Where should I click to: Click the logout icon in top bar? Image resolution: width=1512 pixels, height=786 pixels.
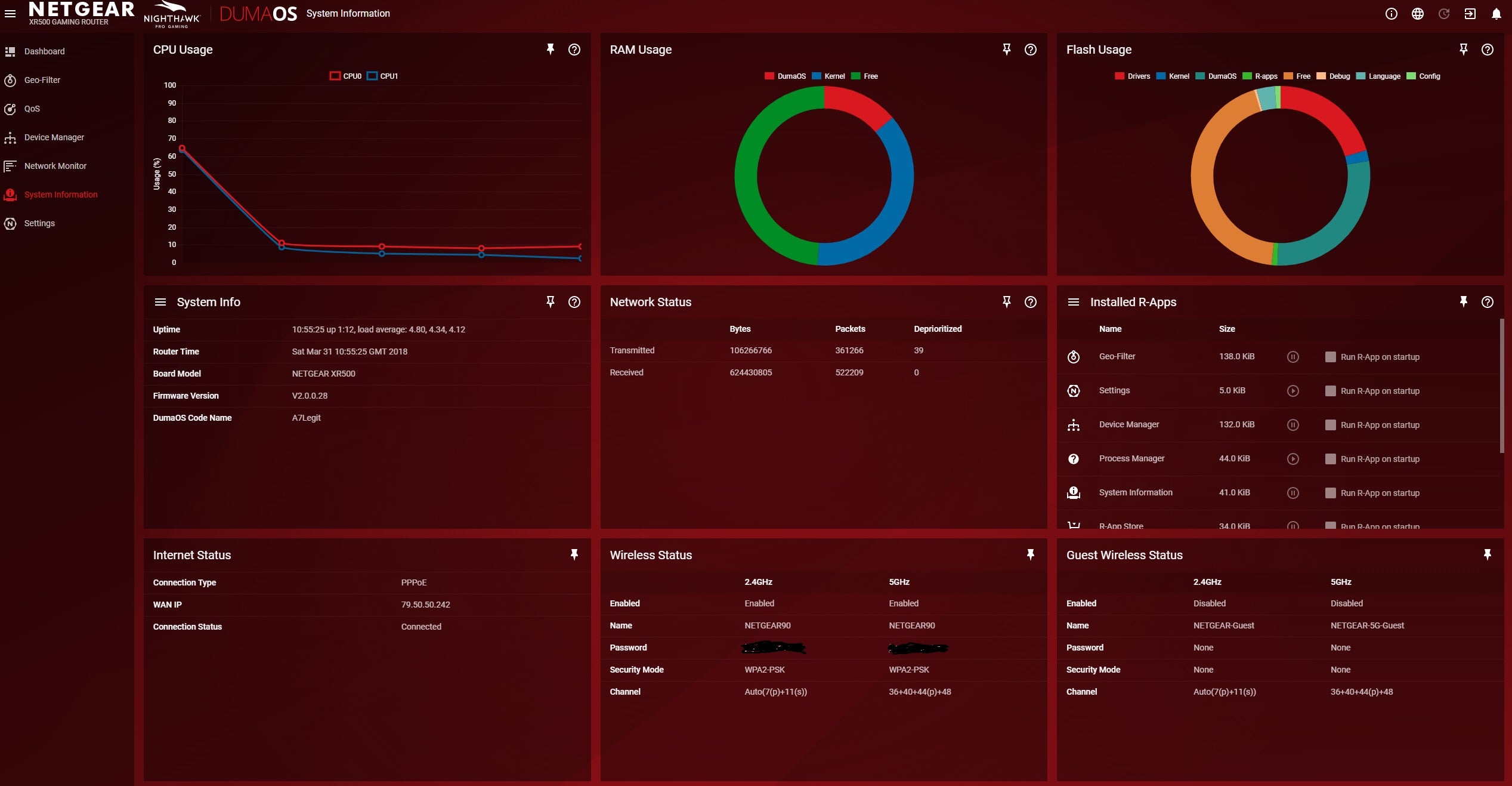1470,14
